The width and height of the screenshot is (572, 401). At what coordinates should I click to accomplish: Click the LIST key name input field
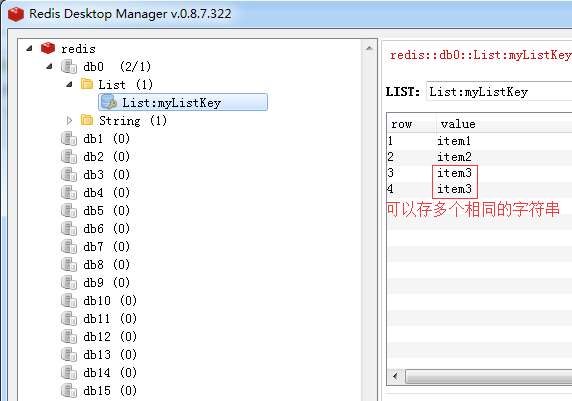pyautogui.click(x=499, y=91)
